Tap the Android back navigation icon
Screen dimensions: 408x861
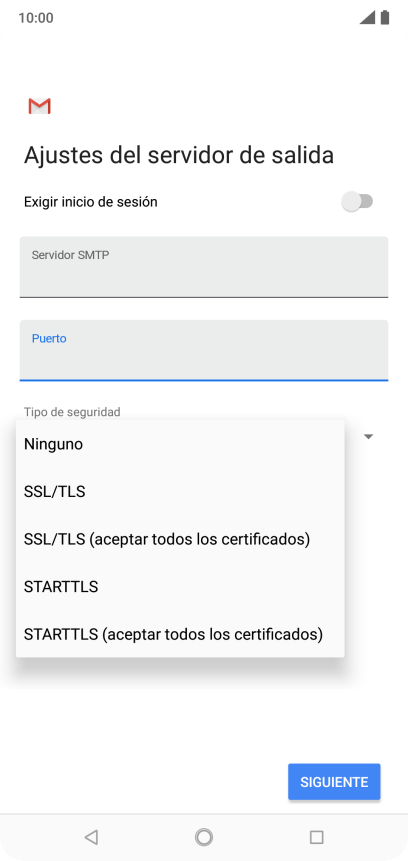91,837
